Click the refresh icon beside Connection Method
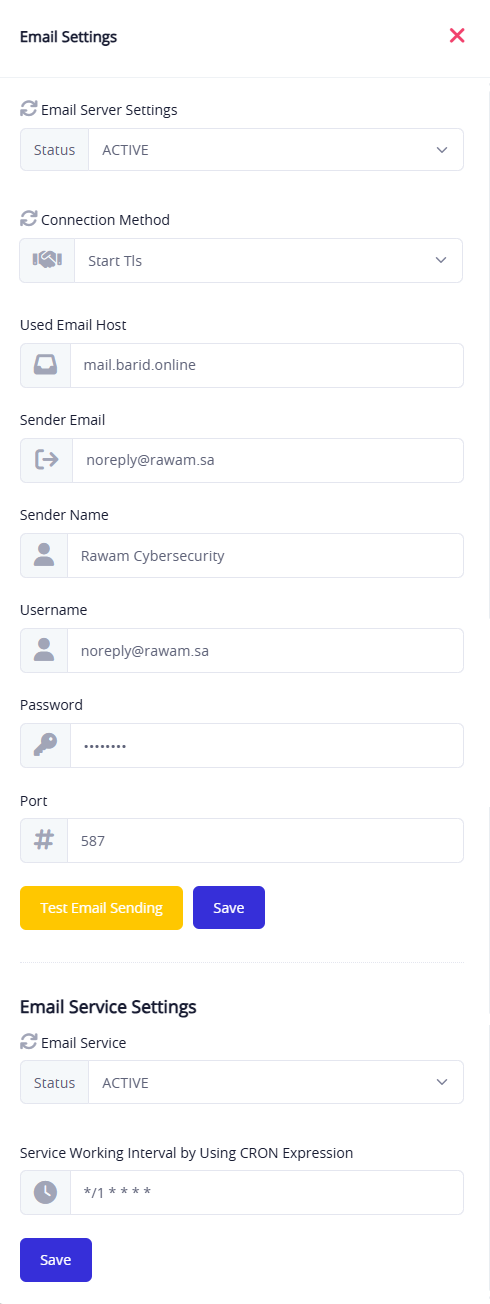The width and height of the screenshot is (490, 1304). pyautogui.click(x=29, y=219)
